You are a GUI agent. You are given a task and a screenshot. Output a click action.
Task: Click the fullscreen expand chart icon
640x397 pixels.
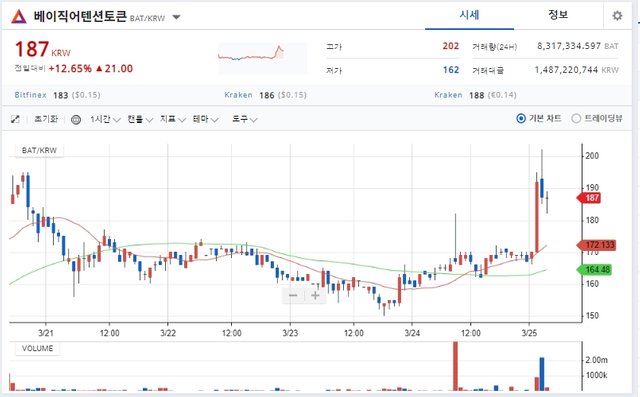tap(15, 119)
